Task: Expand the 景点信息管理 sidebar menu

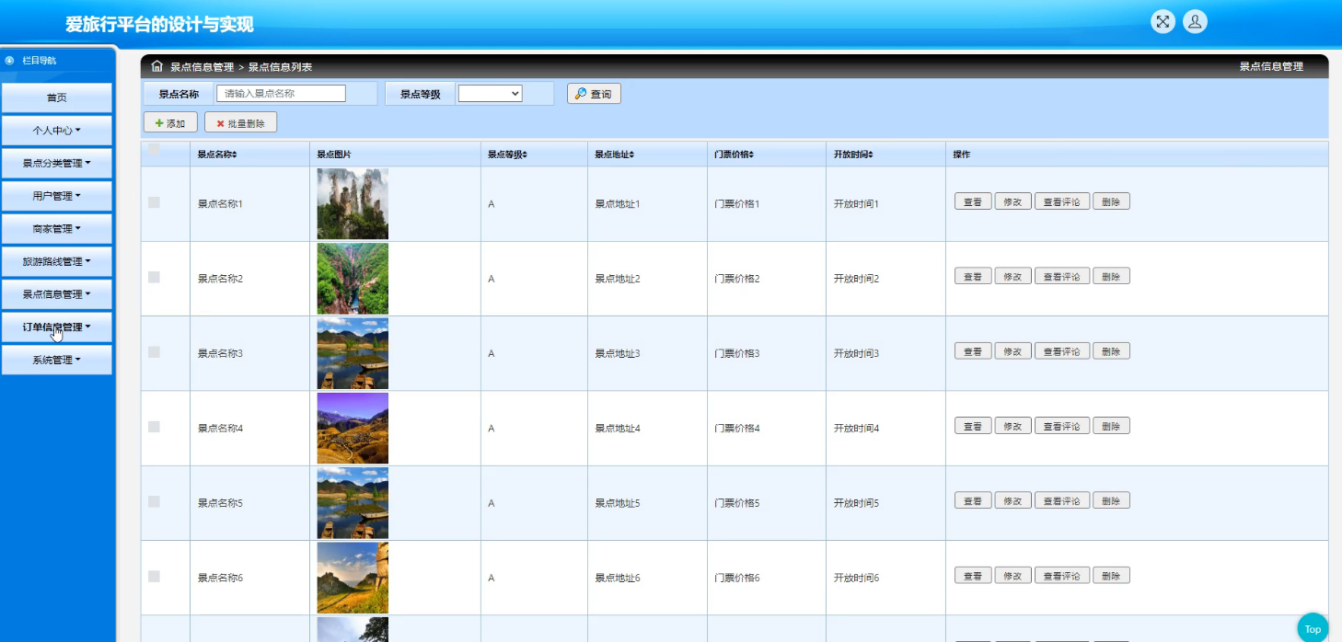Action: [57, 294]
